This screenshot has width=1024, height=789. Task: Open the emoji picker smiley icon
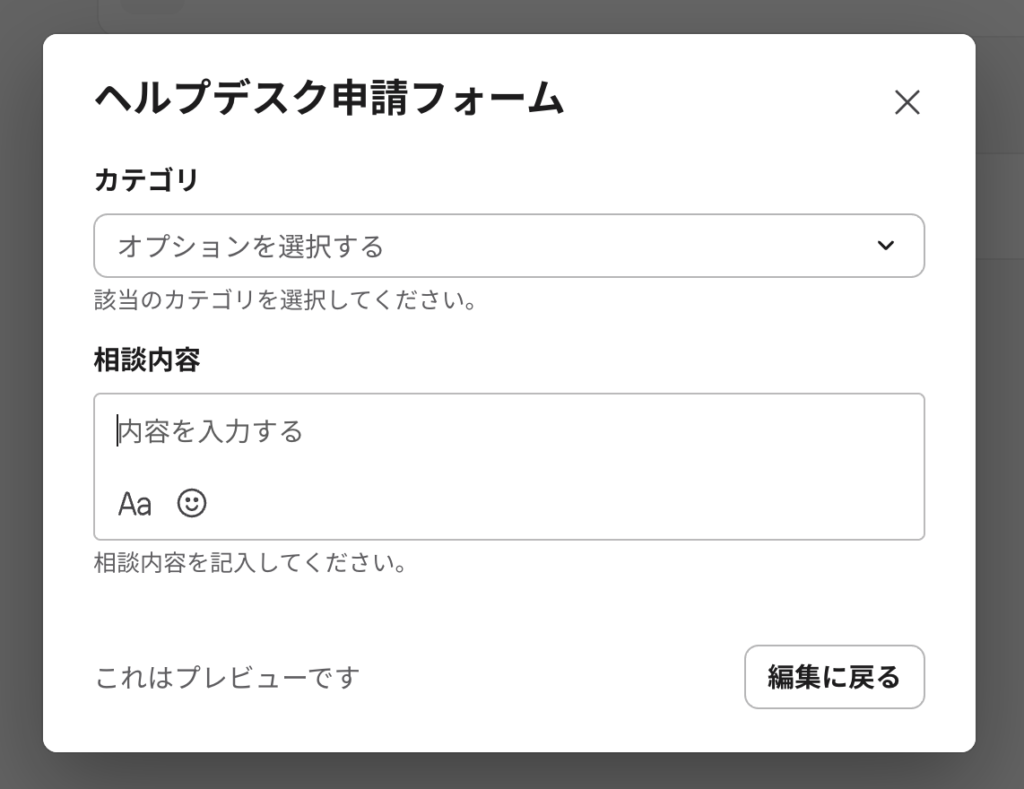coord(191,502)
